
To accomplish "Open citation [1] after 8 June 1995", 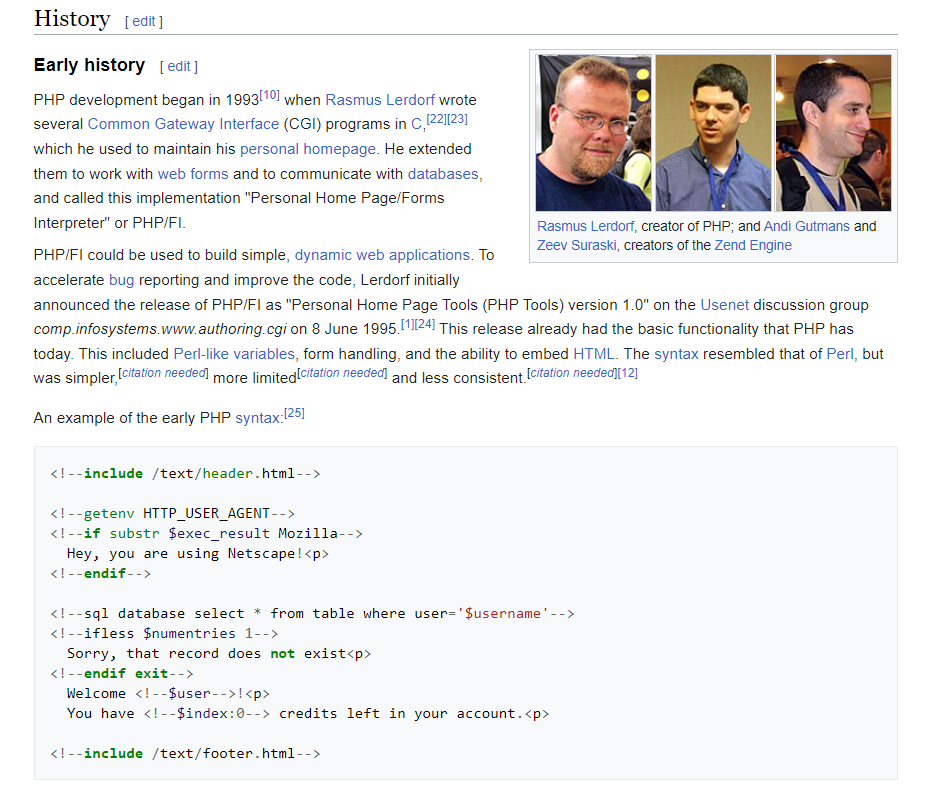I will [407, 324].
